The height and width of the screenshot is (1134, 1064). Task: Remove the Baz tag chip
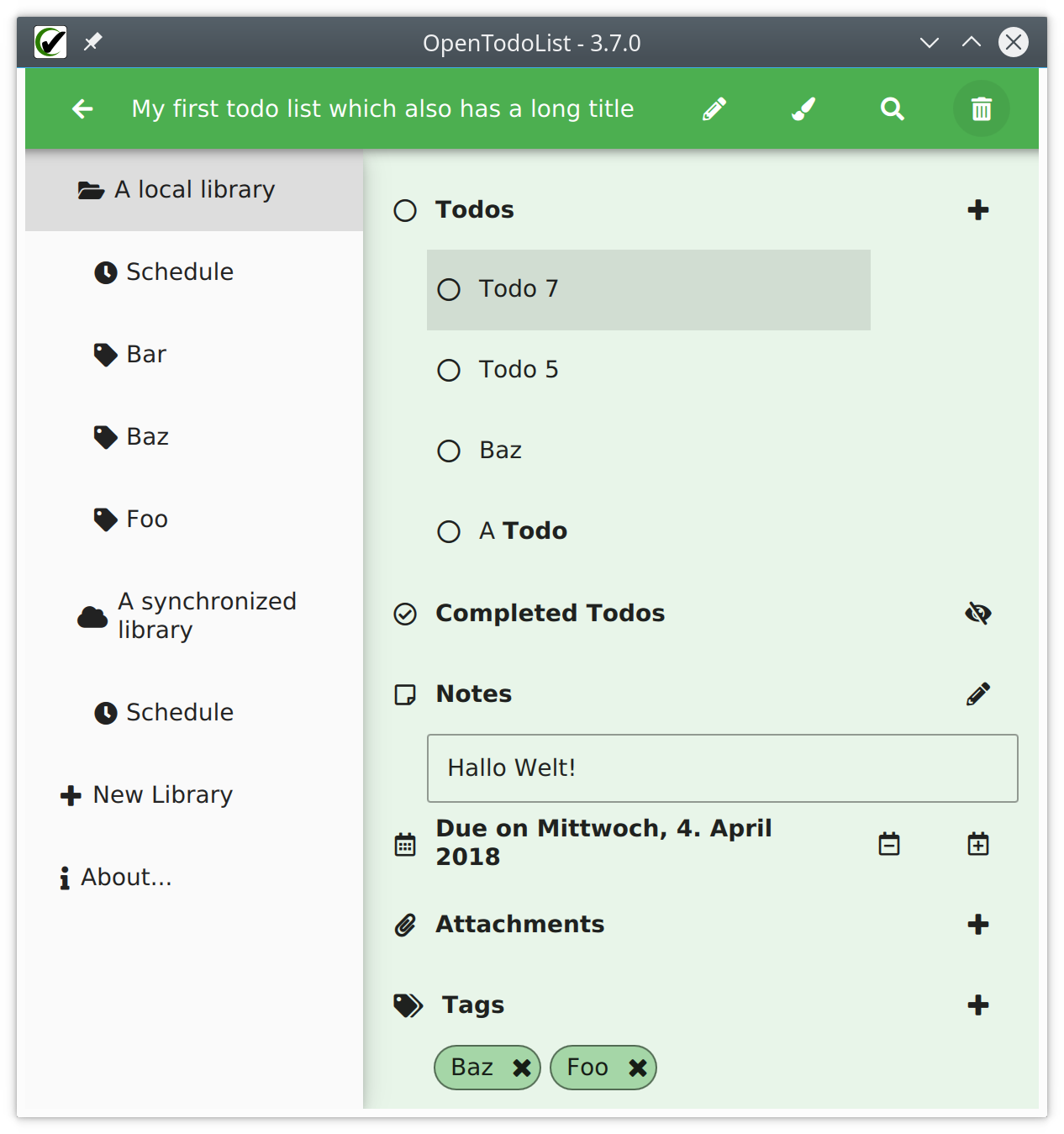click(522, 1068)
